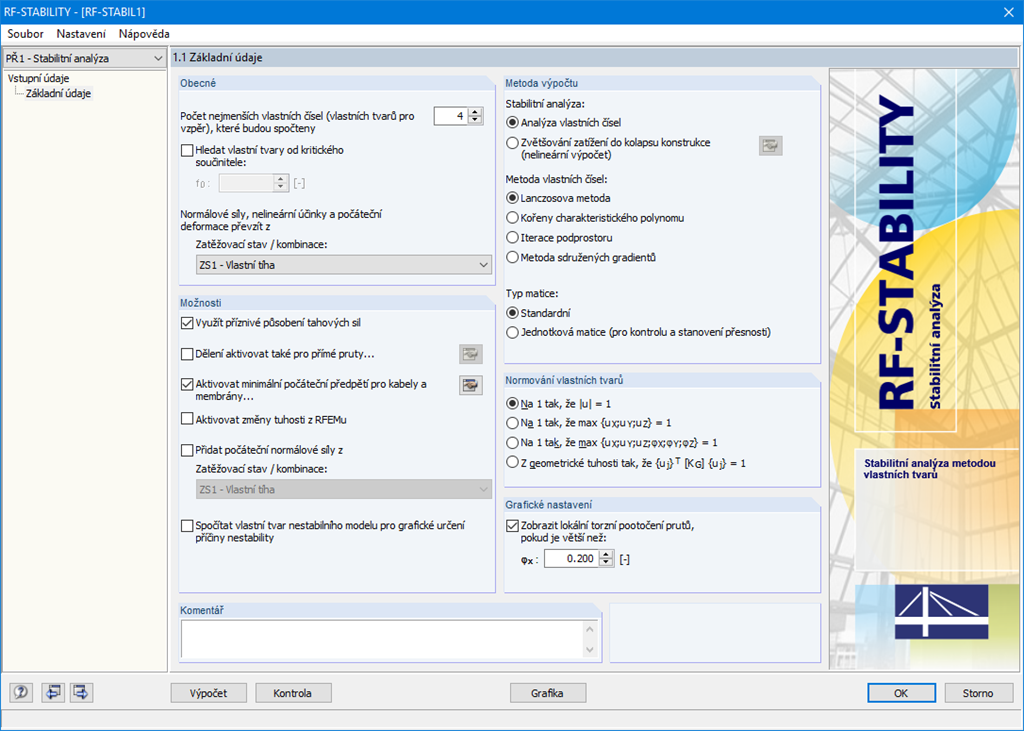Select 'Vstupní údaje' tree node
The width and height of the screenshot is (1024, 731).
coord(39,78)
